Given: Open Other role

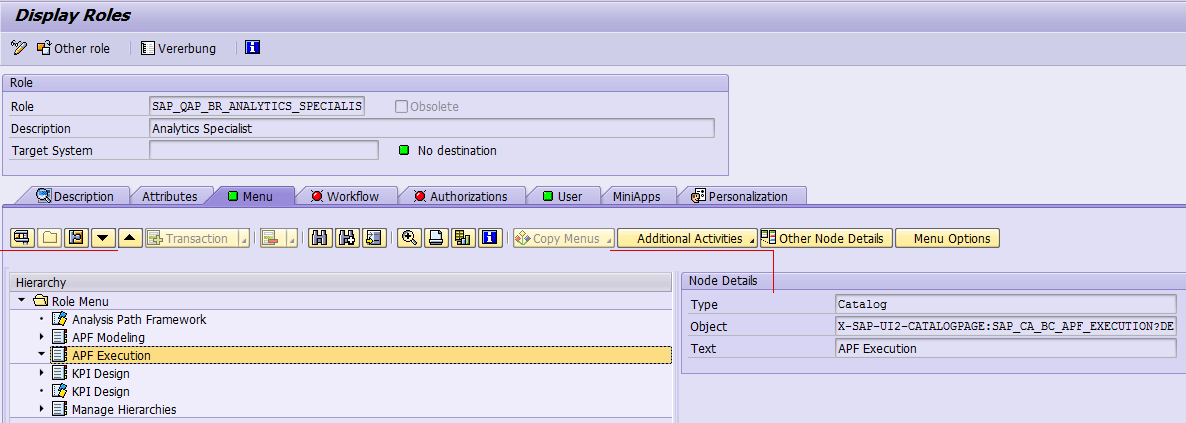Looking at the screenshot, I should (x=73, y=48).
